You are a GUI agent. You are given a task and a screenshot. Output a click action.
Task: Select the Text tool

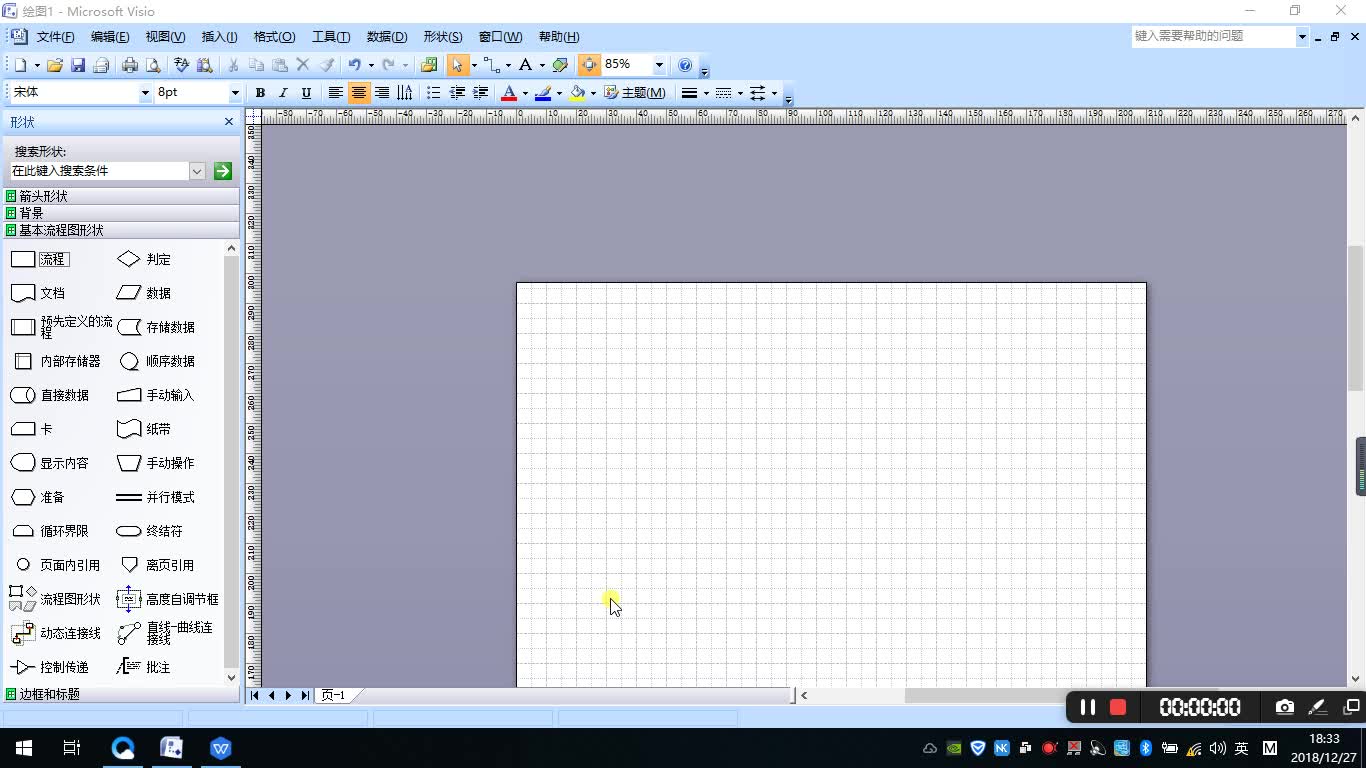click(524, 64)
